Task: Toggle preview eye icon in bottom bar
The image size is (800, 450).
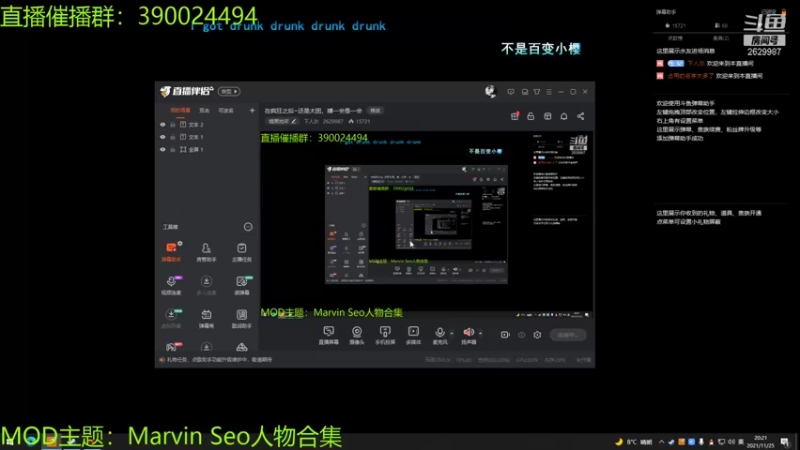Action: coord(521,335)
